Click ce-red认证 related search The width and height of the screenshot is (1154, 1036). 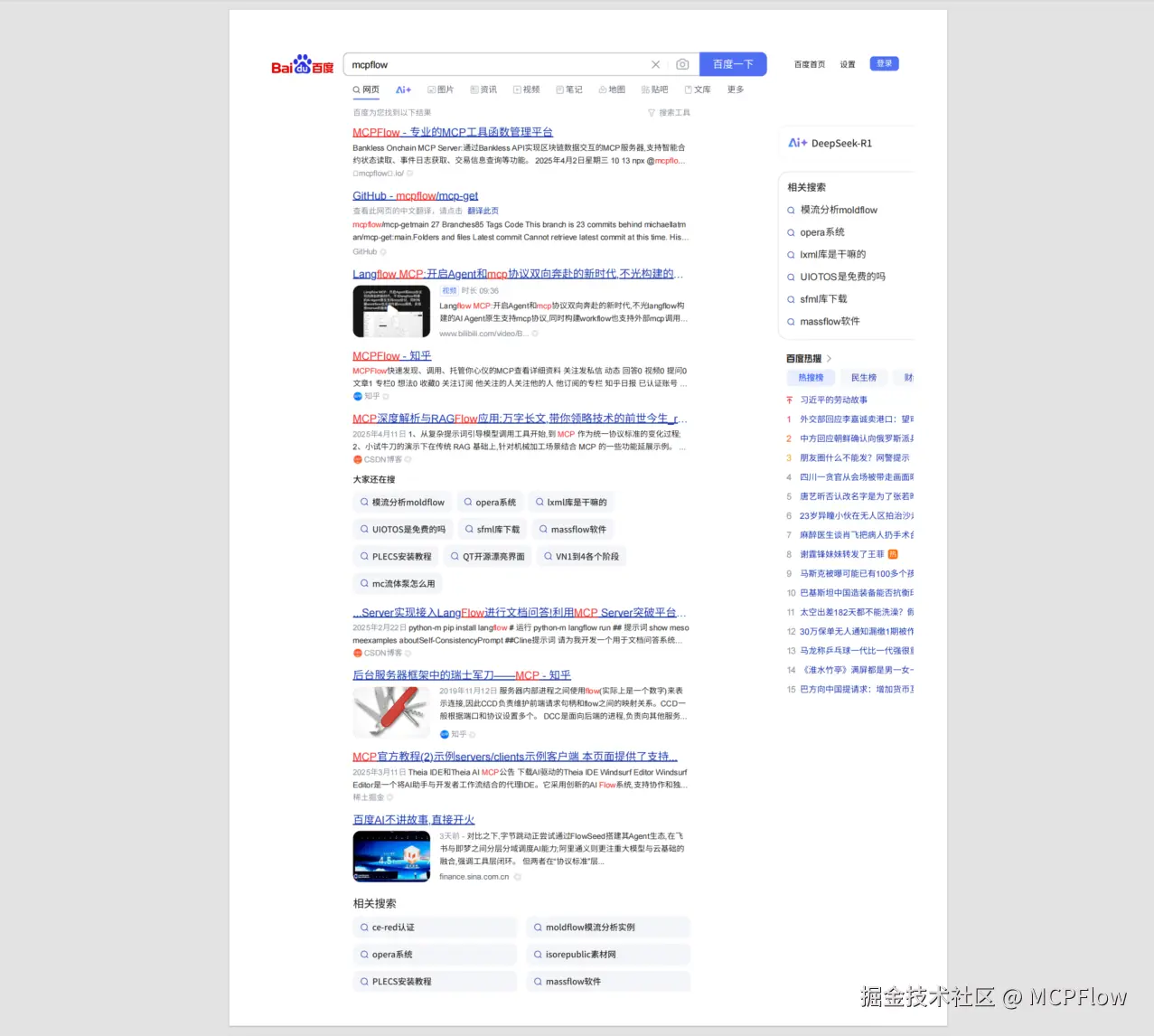[x=435, y=928]
